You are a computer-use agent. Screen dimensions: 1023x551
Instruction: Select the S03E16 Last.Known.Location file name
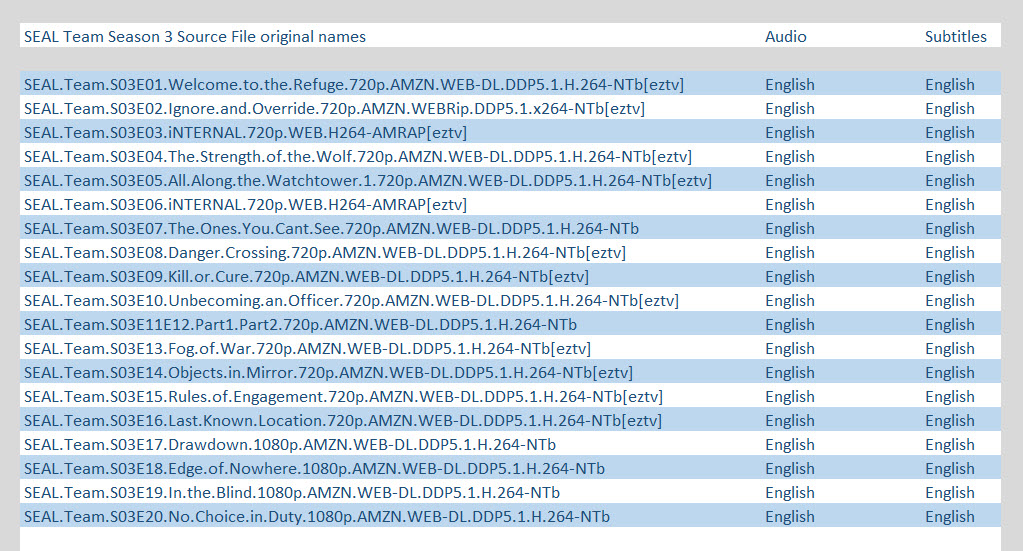tap(343, 421)
